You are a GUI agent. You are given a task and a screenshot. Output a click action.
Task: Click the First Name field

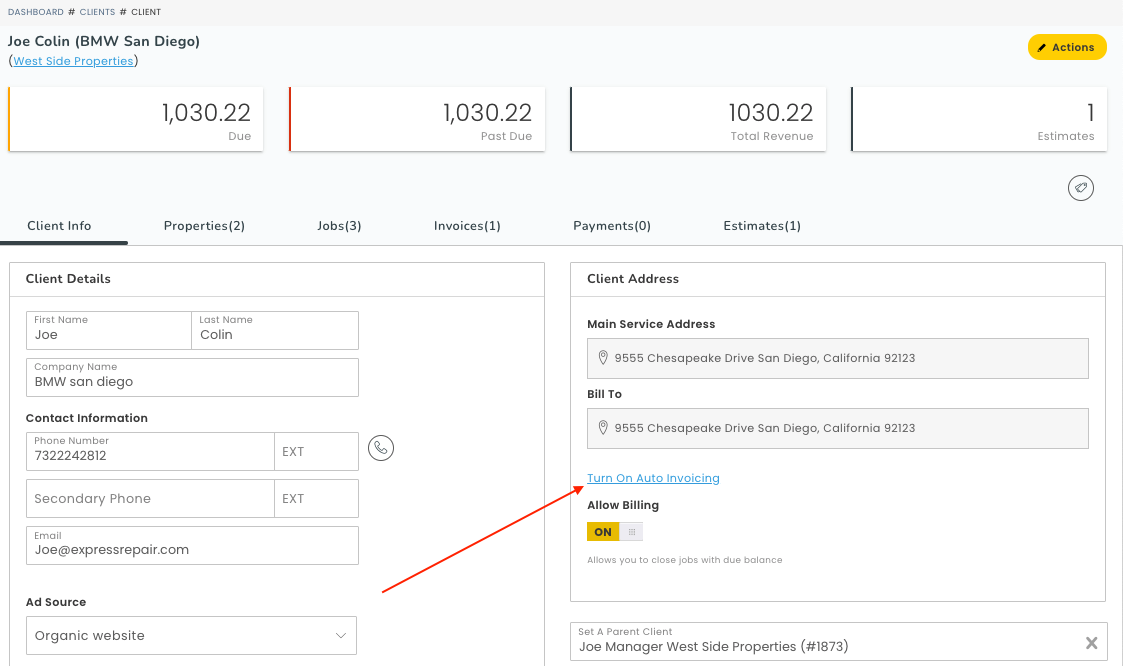[x=108, y=335]
